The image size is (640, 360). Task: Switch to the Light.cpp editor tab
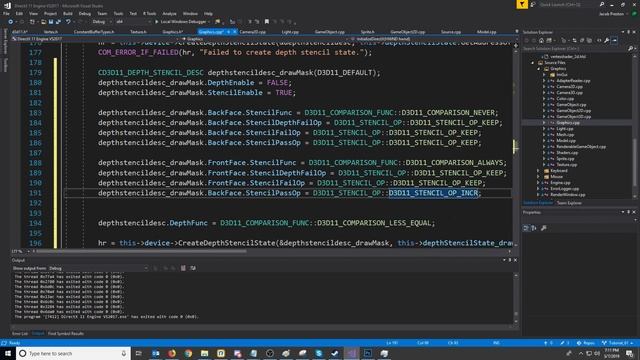290,32
